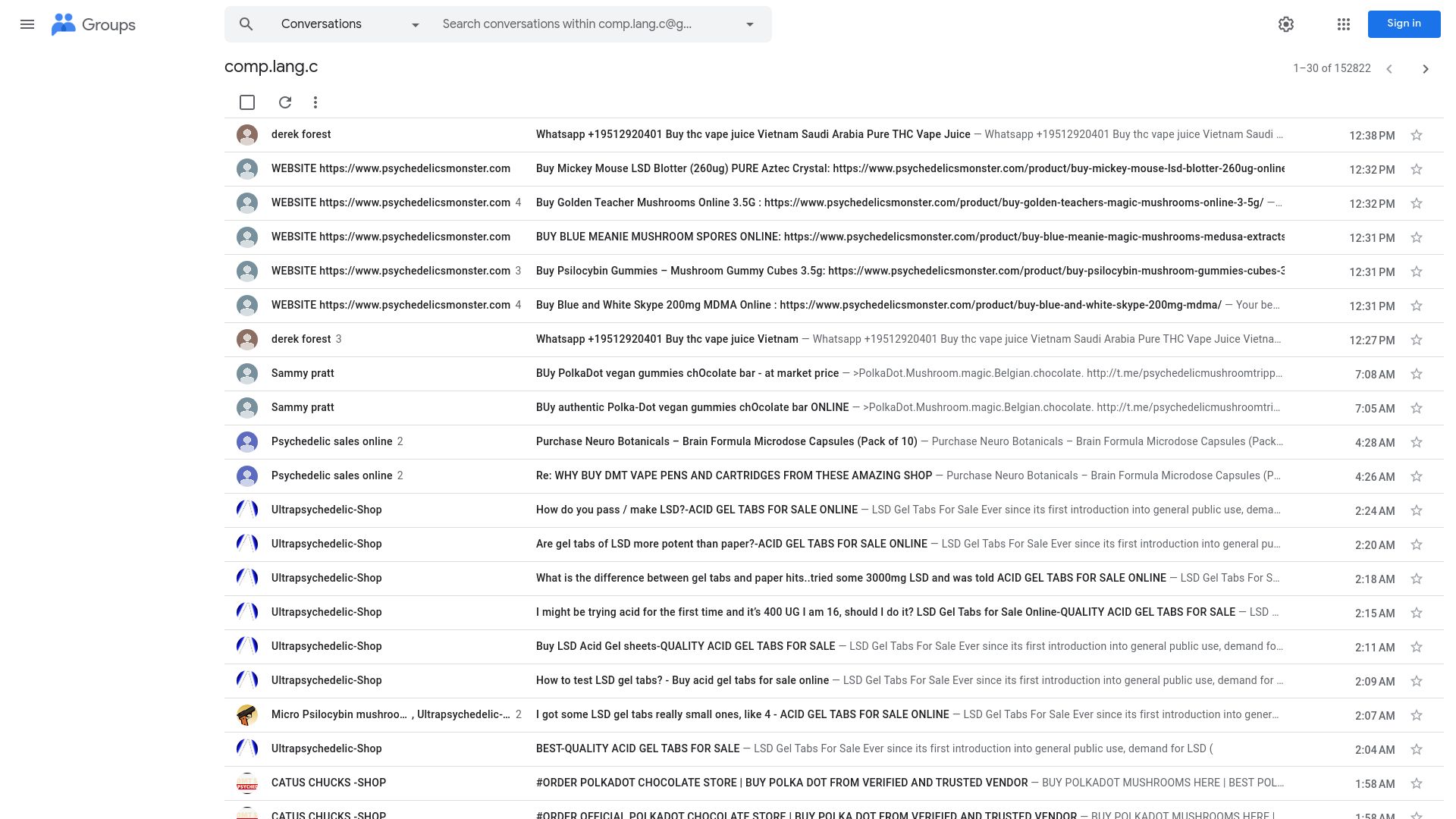Click the Psychedelic sales online avatar at 4:28 AM

pyautogui.click(x=247, y=442)
